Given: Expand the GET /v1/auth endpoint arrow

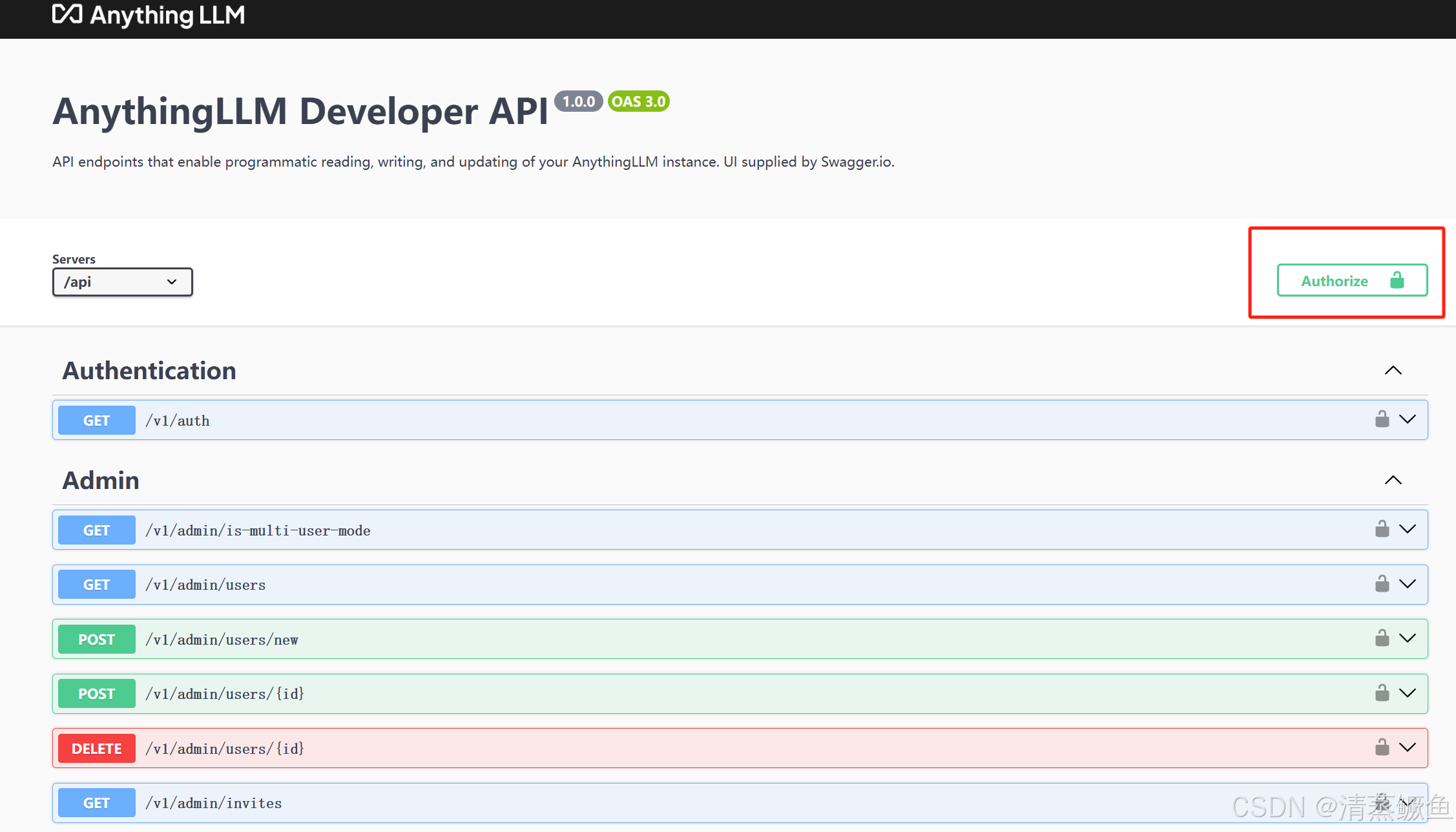Looking at the screenshot, I should click(1408, 419).
